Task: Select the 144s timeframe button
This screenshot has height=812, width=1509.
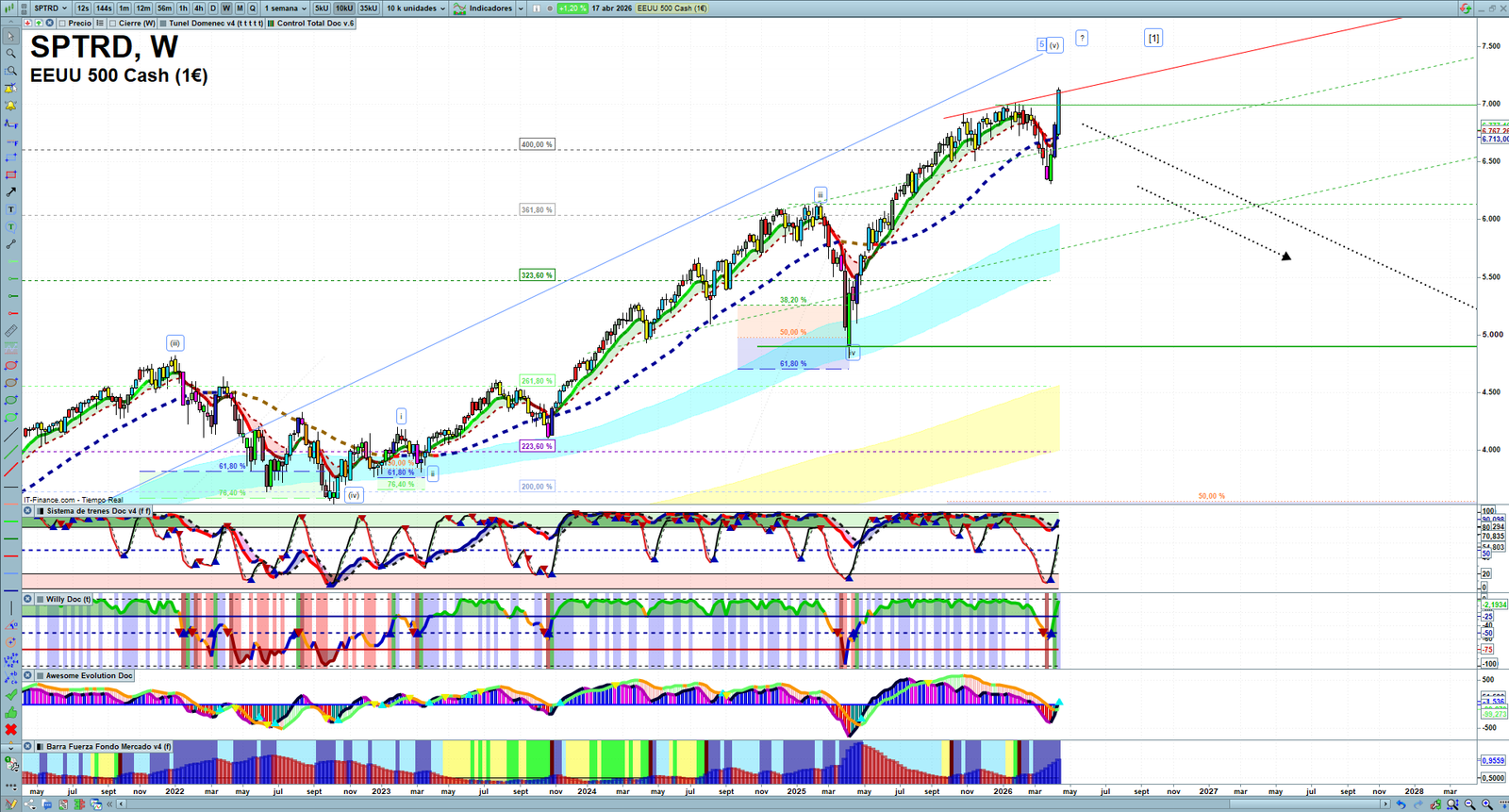Action: [x=104, y=8]
